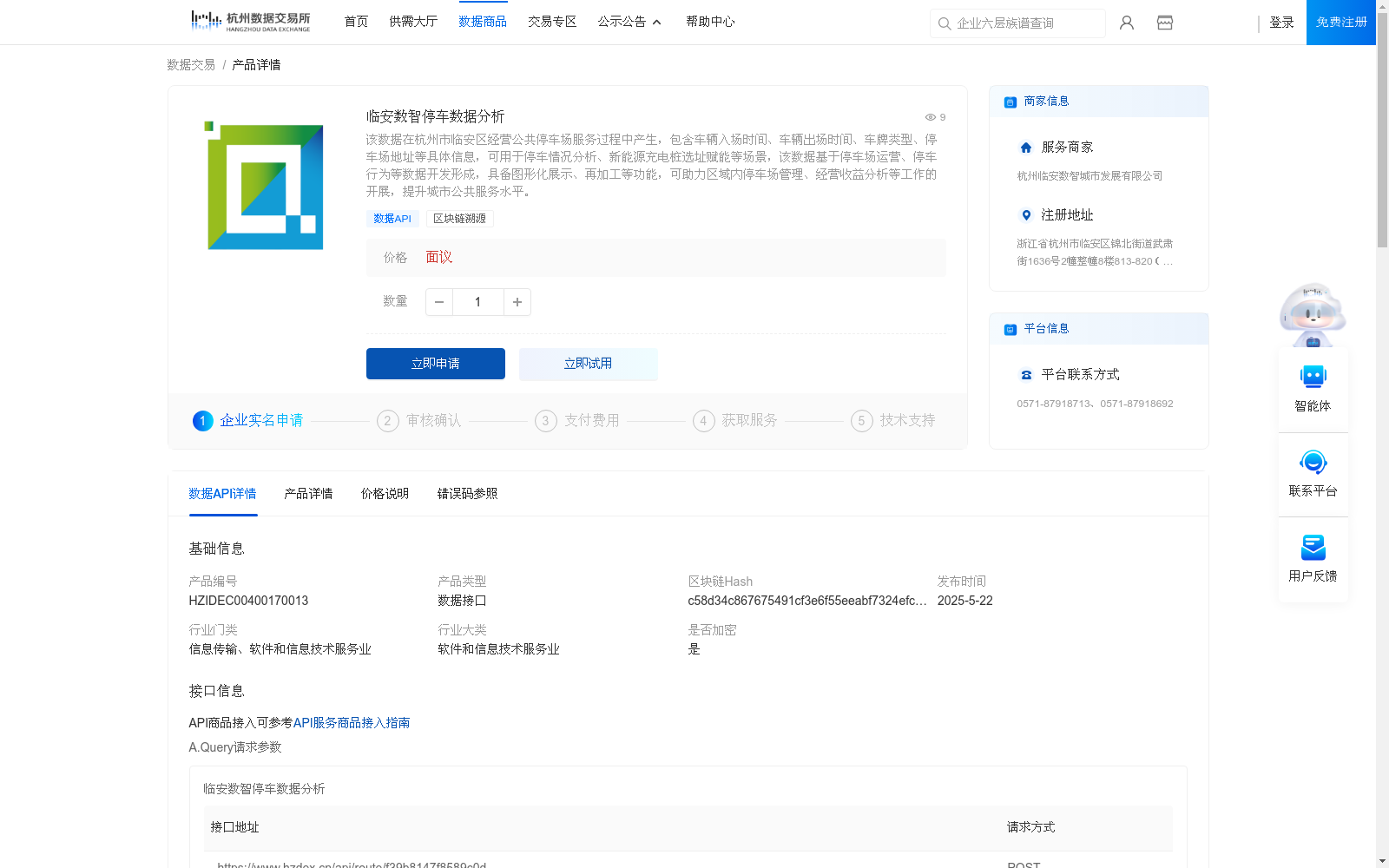This screenshot has height=868, width=1389.
Task: Click step 4 获取服务
Action: coord(735,421)
